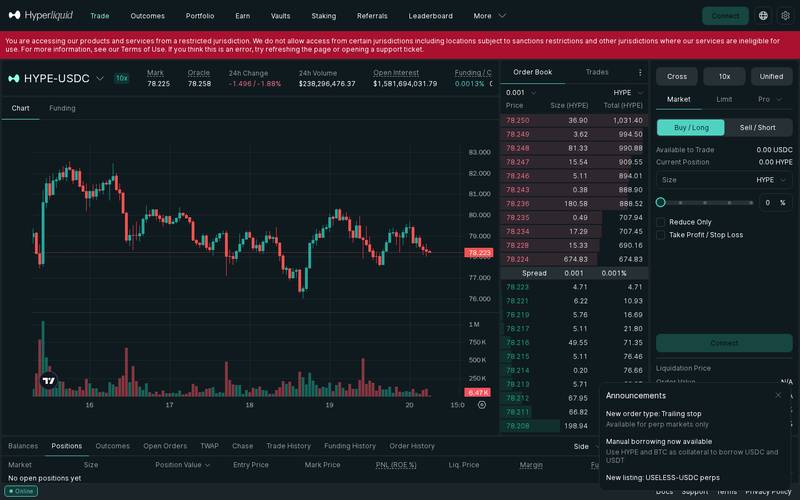Click the chart settings target icon

(482, 405)
